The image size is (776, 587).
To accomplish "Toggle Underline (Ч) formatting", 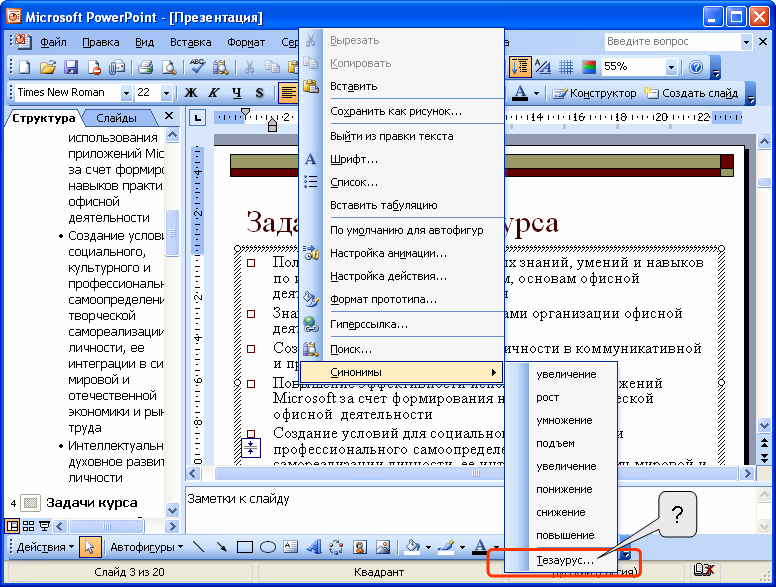I will pyautogui.click(x=237, y=93).
